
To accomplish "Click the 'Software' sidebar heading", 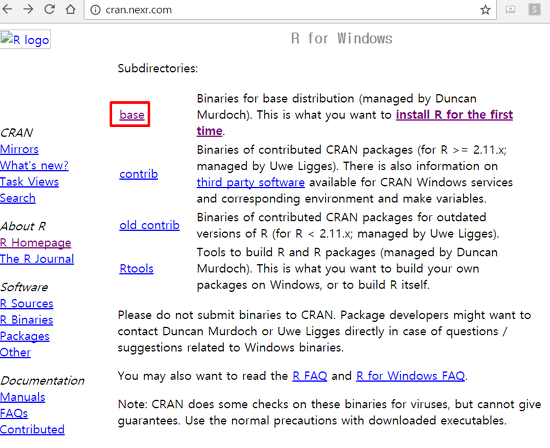I will (x=24, y=287).
